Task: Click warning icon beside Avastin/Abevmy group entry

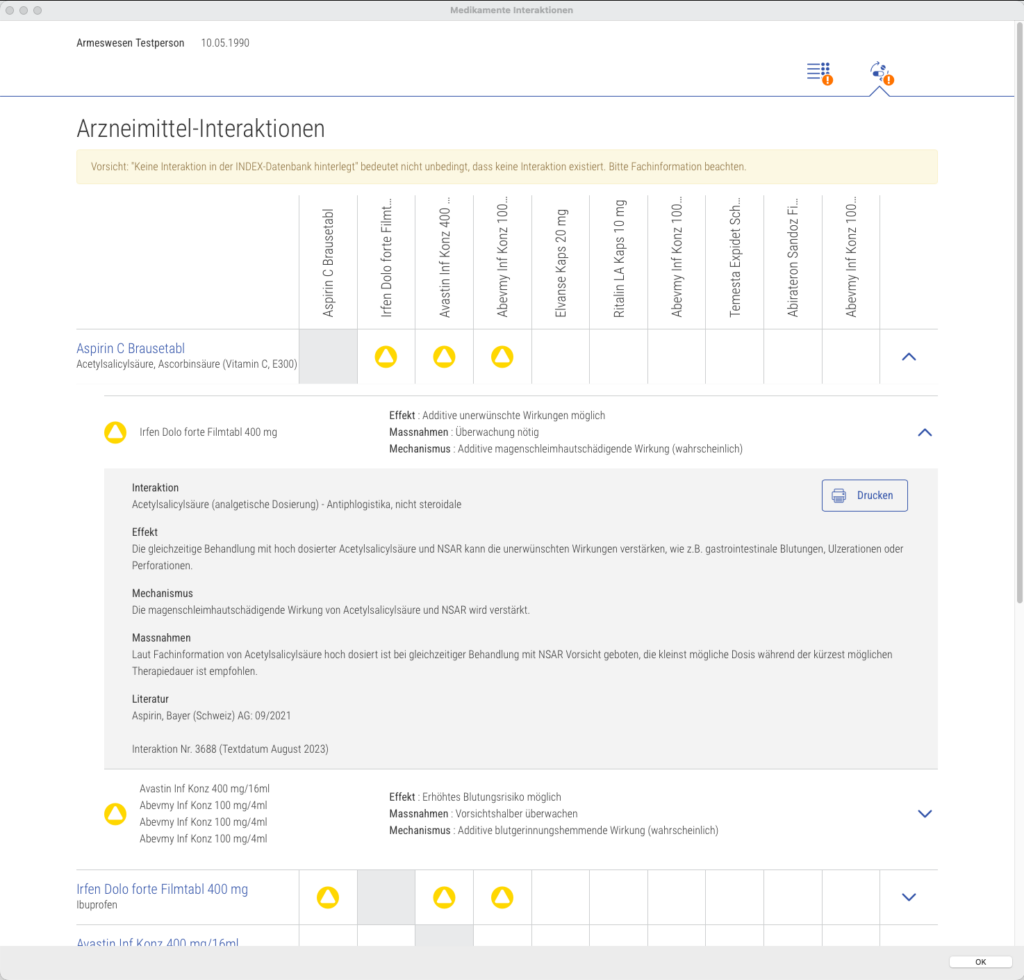Action: click(x=116, y=814)
